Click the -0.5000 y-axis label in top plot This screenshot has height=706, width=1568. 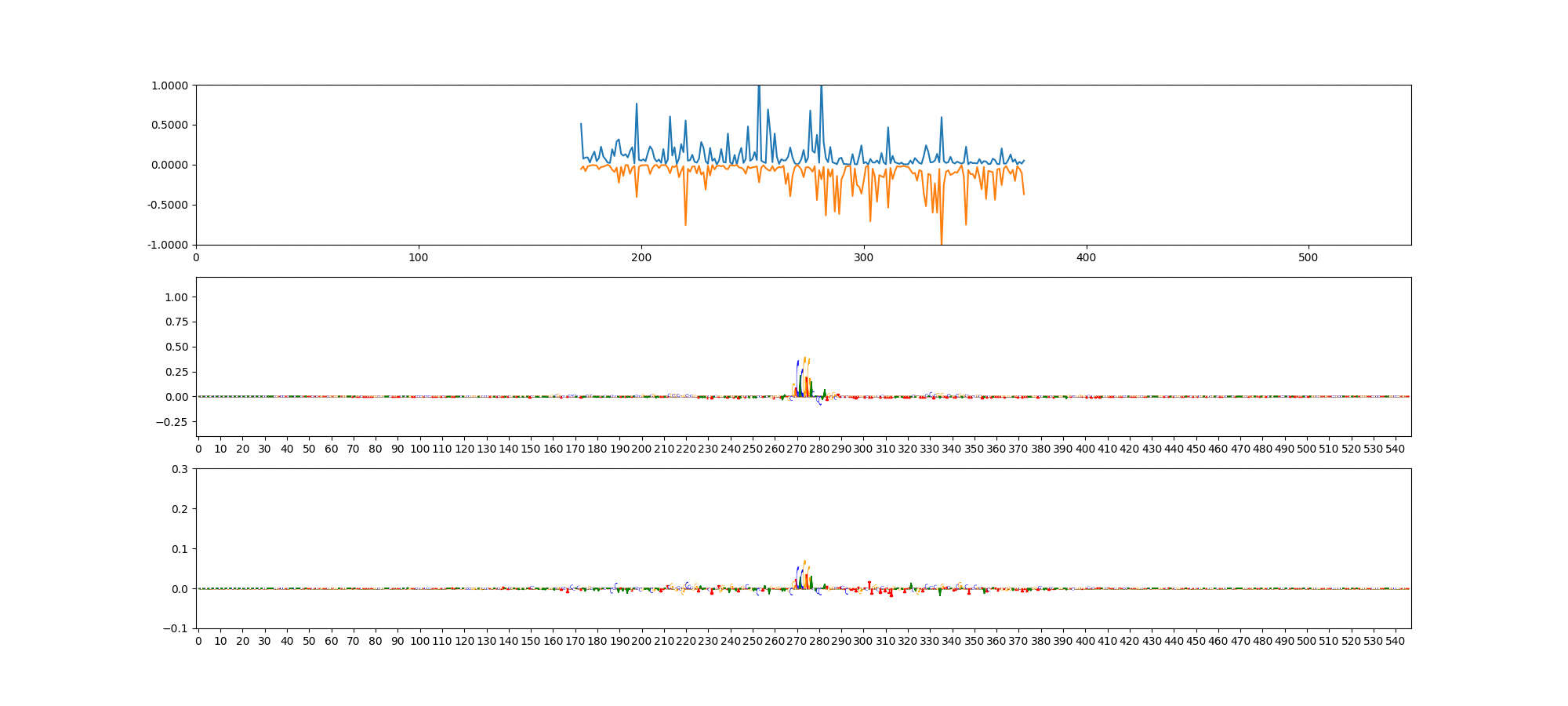pos(168,205)
